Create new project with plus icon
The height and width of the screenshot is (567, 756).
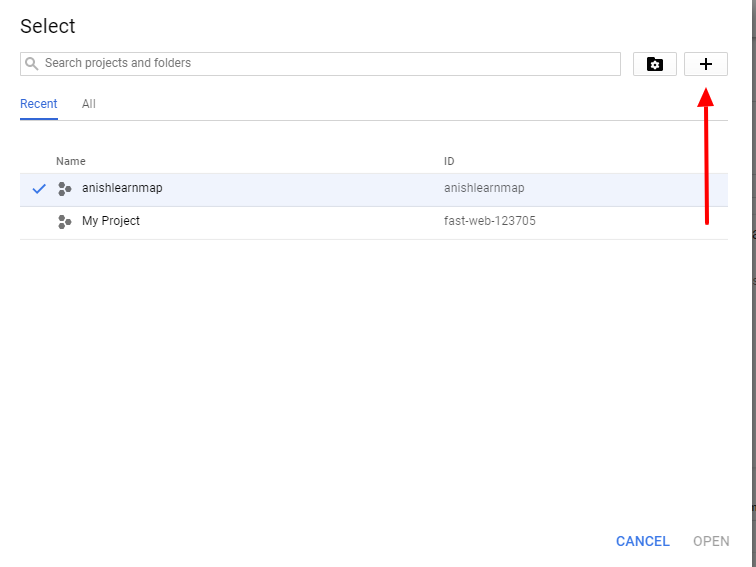click(x=706, y=64)
